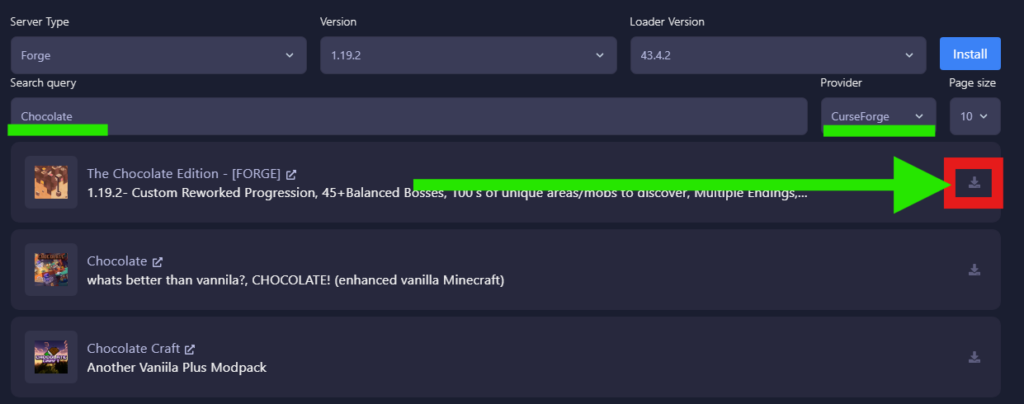The height and width of the screenshot is (404, 1024).
Task: Download the Chocolate Craft modpack
Action: pyautogui.click(x=974, y=357)
